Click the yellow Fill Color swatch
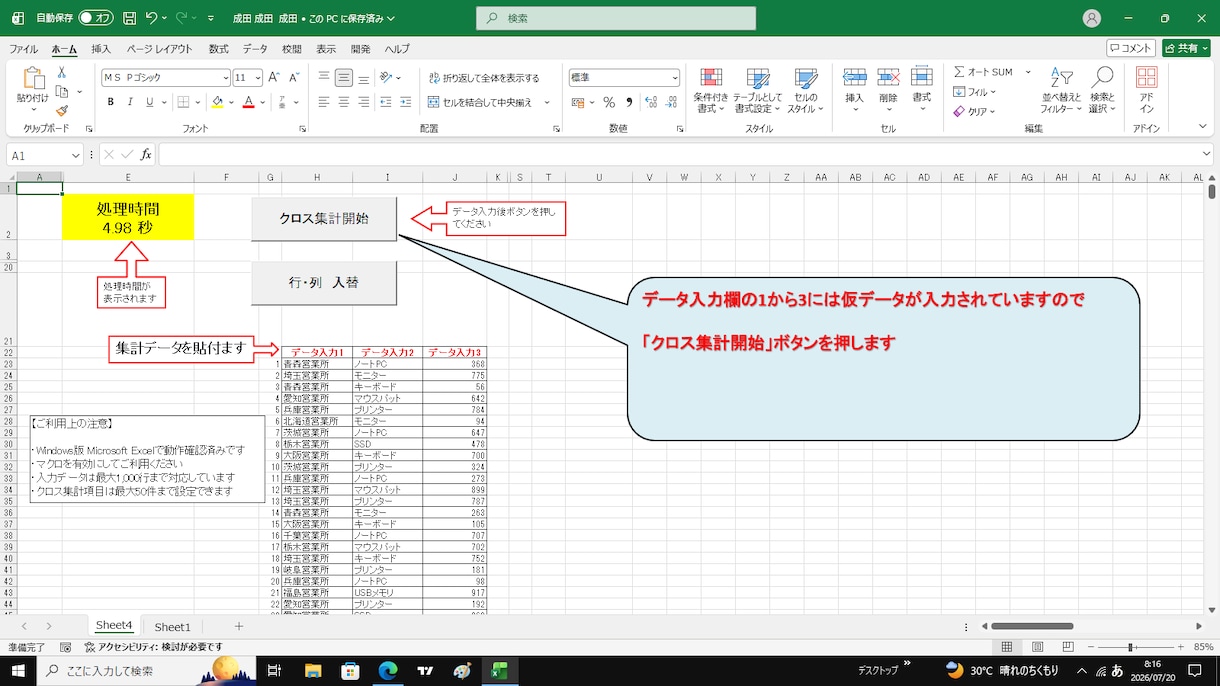 [218, 102]
